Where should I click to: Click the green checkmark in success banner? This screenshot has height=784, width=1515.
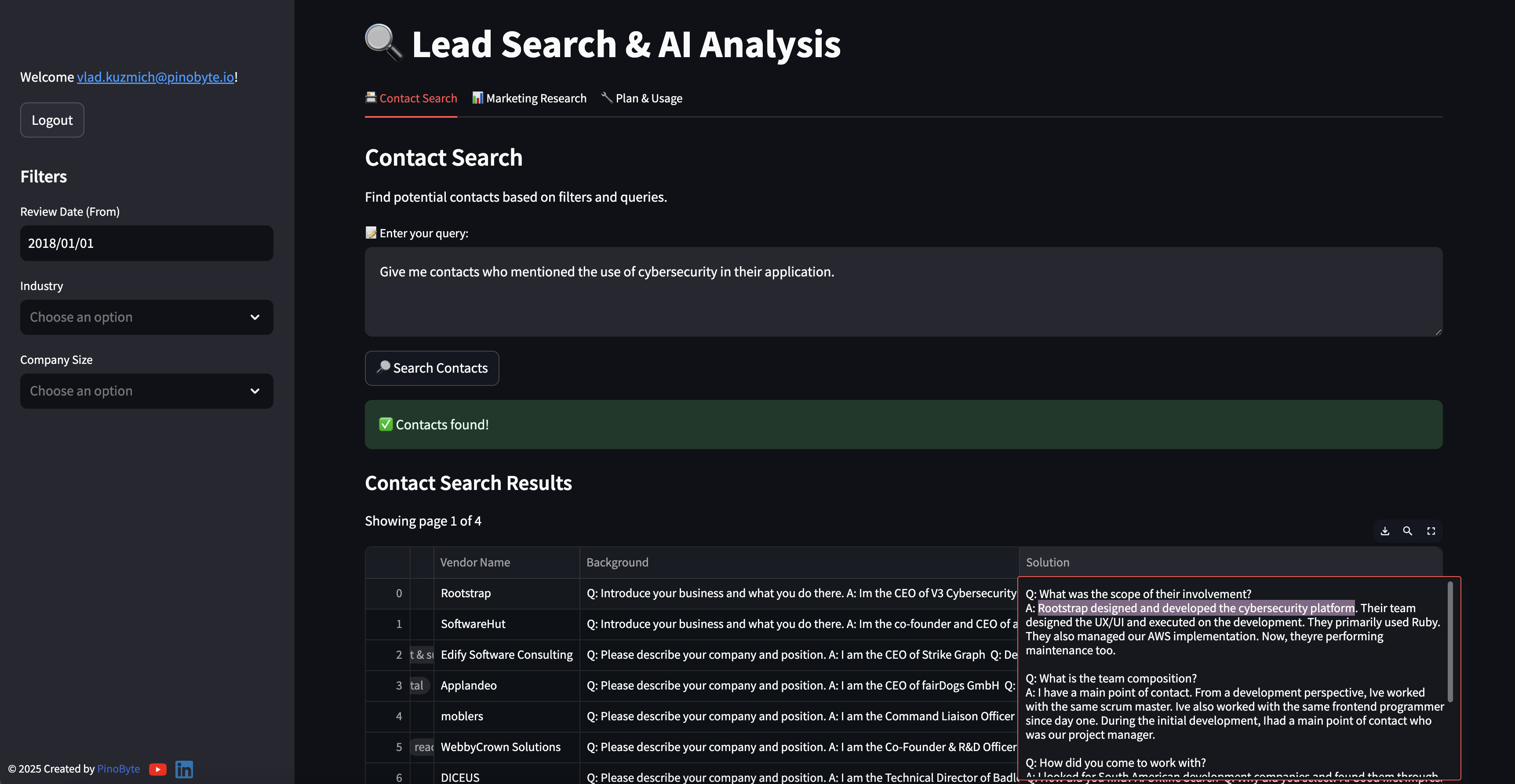click(x=386, y=425)
